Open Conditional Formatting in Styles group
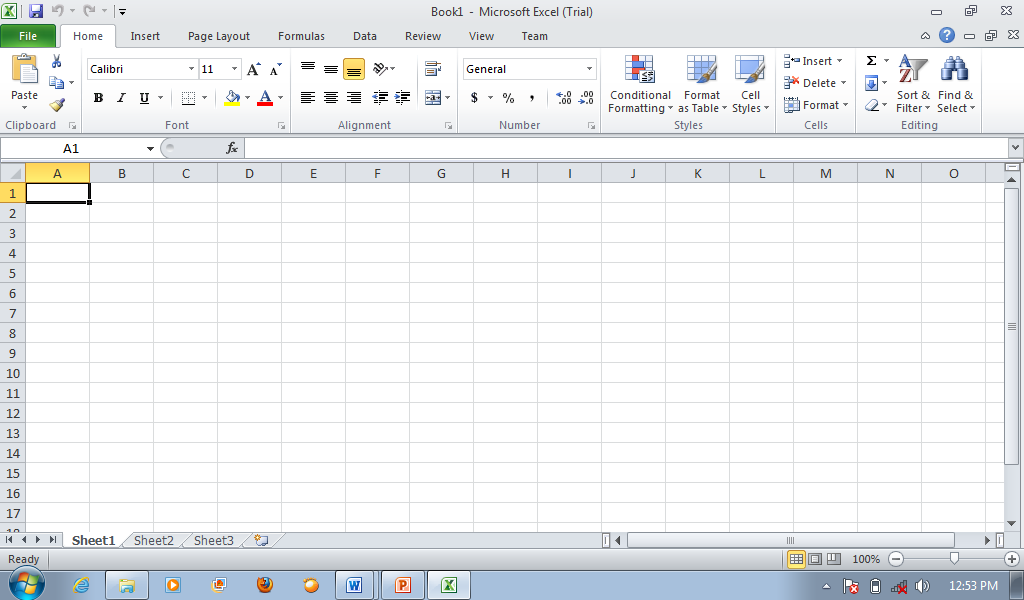 [640, 85]
